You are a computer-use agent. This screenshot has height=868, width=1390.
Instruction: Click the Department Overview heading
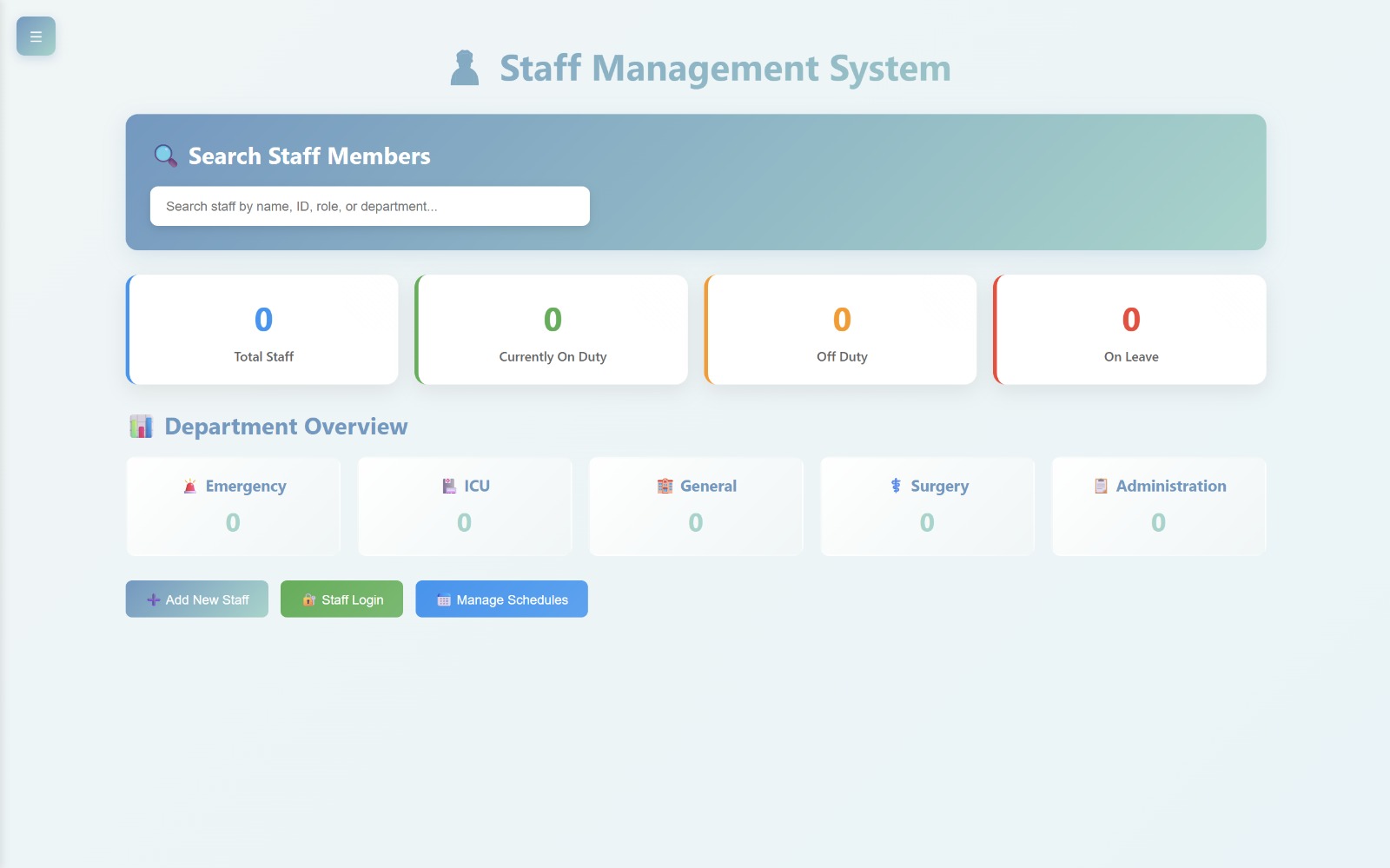click(x=286, y=427)
